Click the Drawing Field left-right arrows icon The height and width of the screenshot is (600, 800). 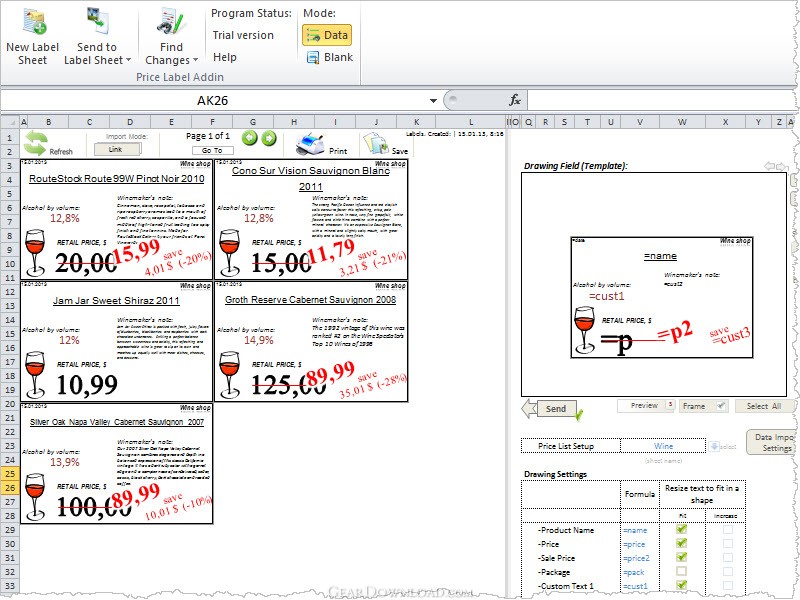(776, 165)
